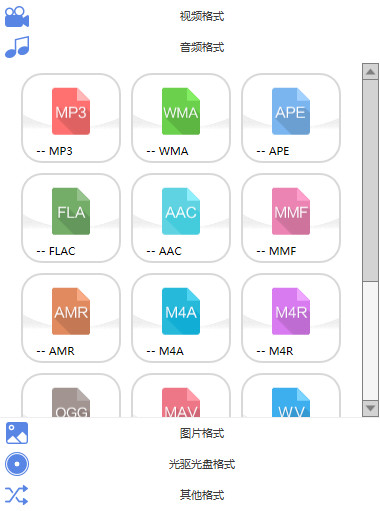Select the blue APE file icon
This screenshot has width=380, height=511.
[x=291, y=111]
